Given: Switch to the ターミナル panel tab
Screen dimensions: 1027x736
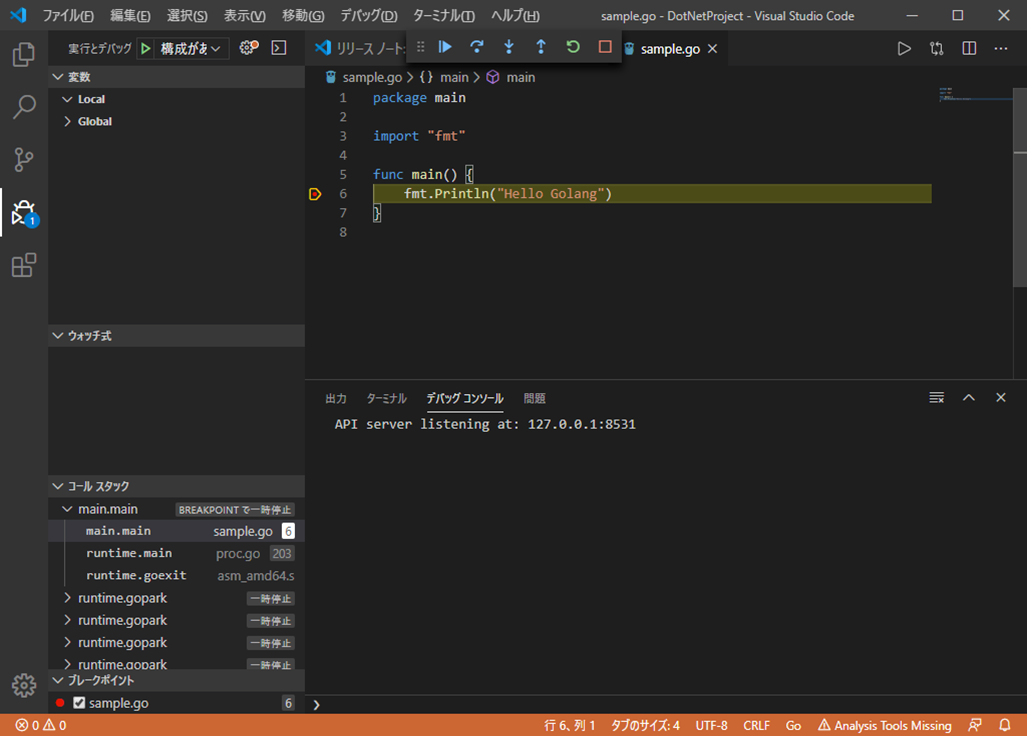Looking at the screenshot, I should 386,398.
